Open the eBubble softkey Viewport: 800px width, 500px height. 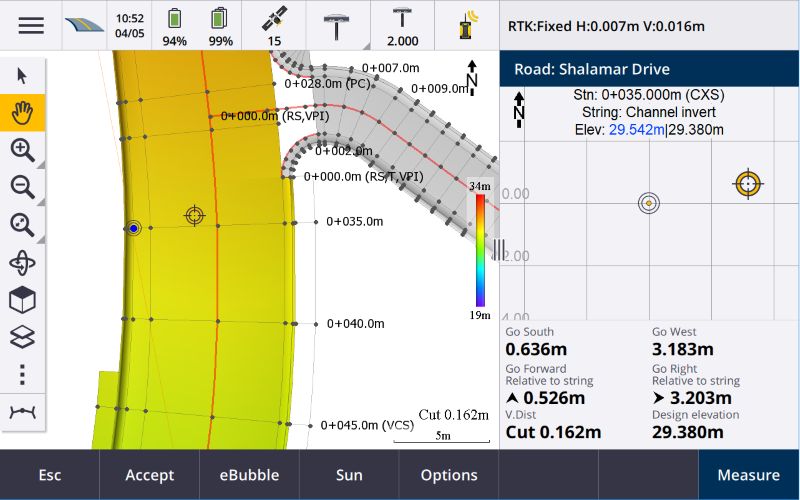pyautogui.click(x=250, y=475)
